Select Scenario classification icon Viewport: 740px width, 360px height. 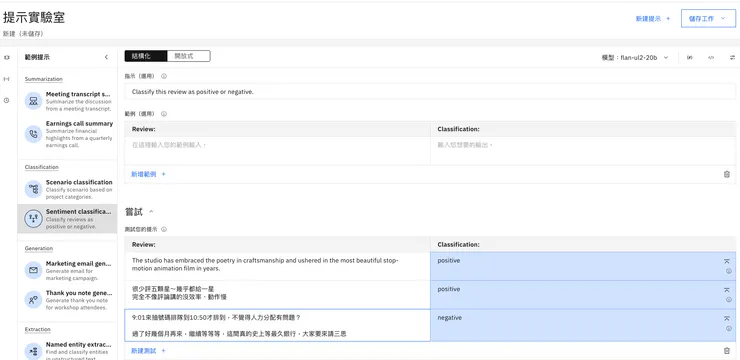click(x=33, y=189)
